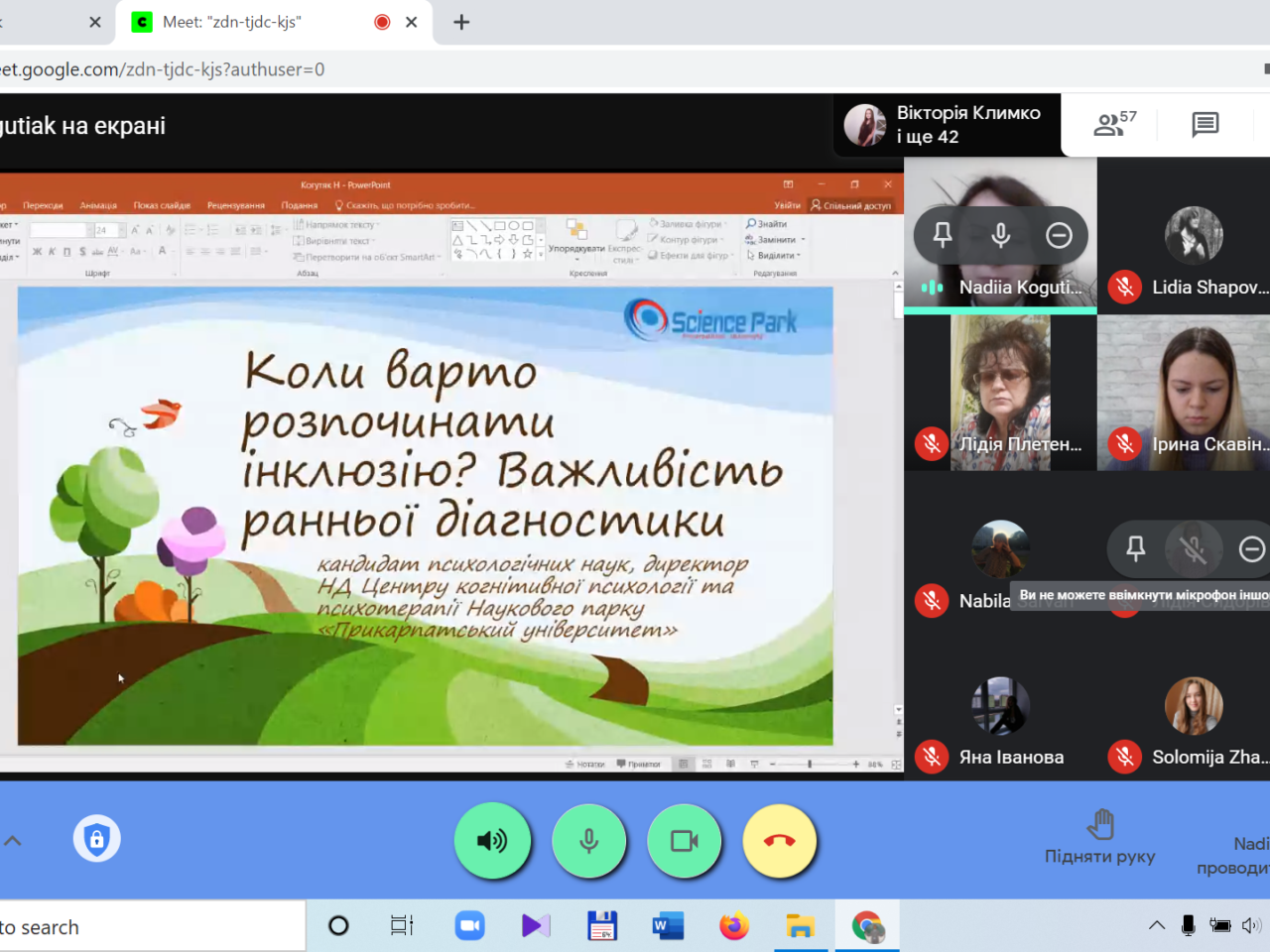Pin Nadiia Kogutiak's video tile
Image resolution: width=1270 pixels, height=952 pixels.
coord(943,235)
